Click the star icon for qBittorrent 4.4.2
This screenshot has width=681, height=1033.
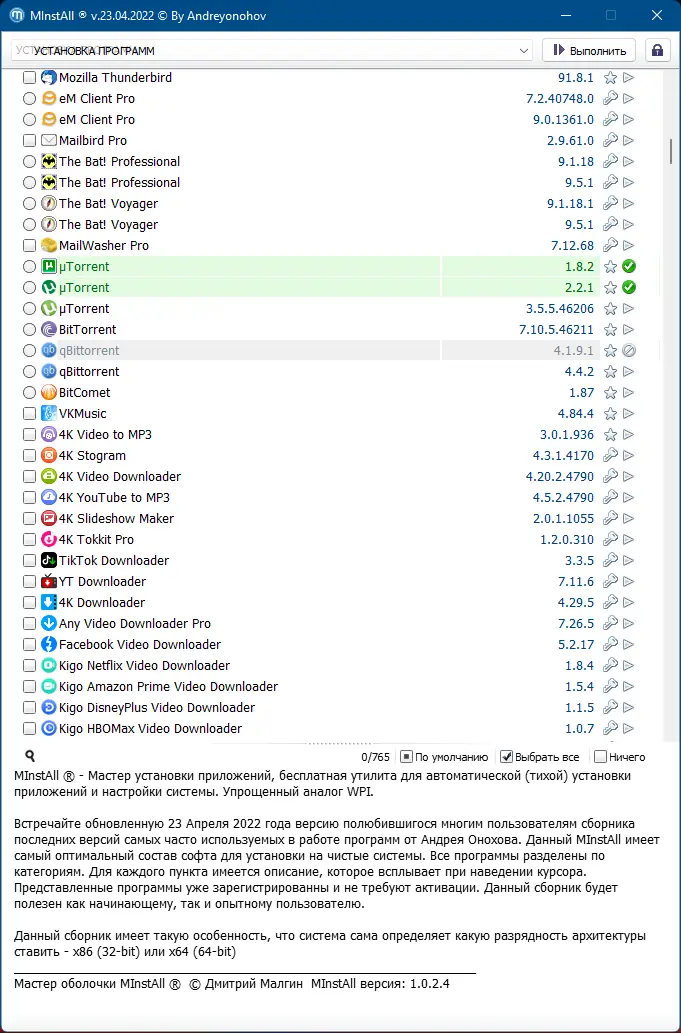[610, 372]
